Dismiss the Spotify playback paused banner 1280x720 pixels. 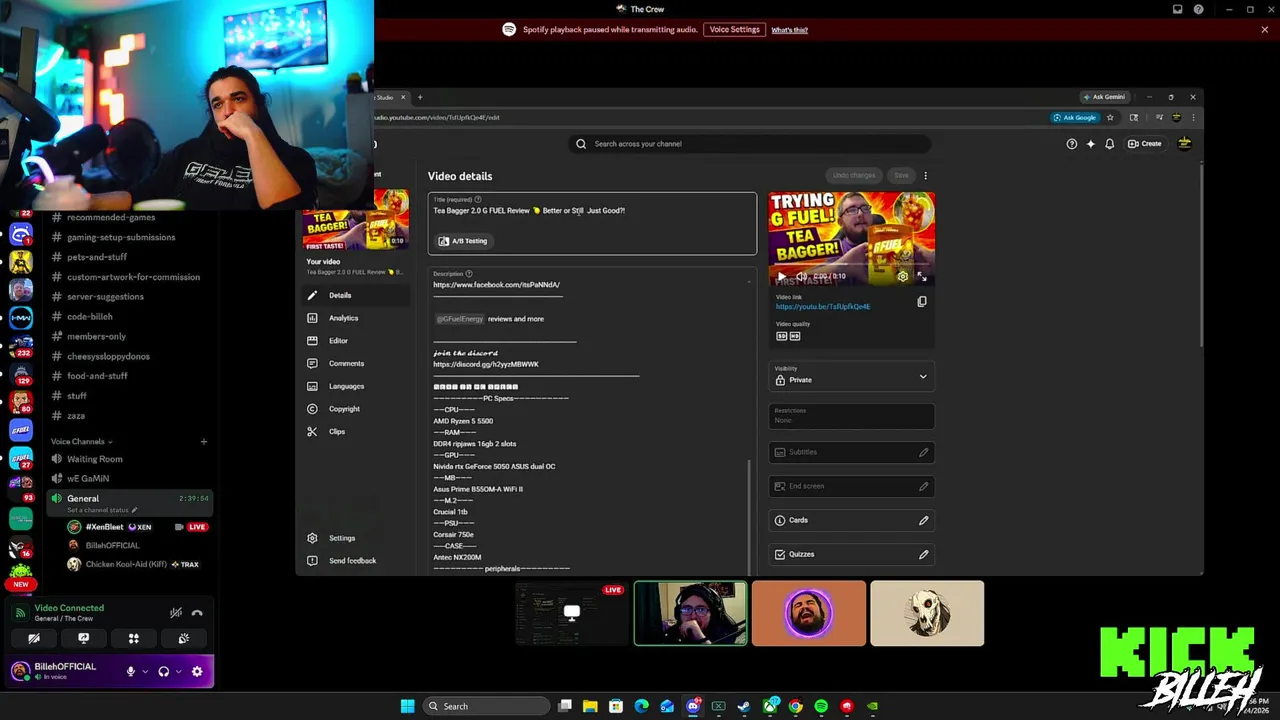1264,30
